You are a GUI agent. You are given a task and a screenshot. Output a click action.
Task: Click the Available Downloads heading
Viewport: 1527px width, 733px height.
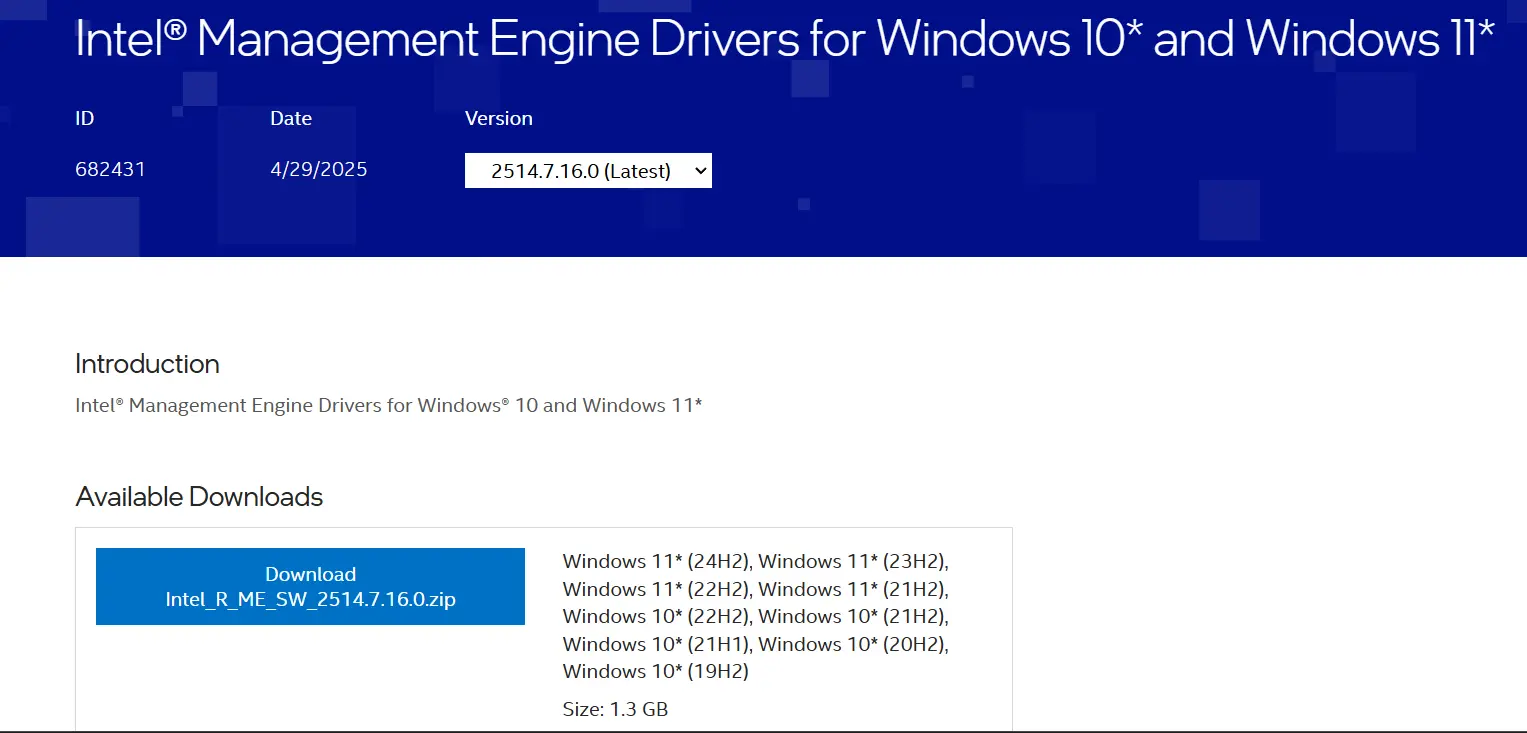click(198, 497)
